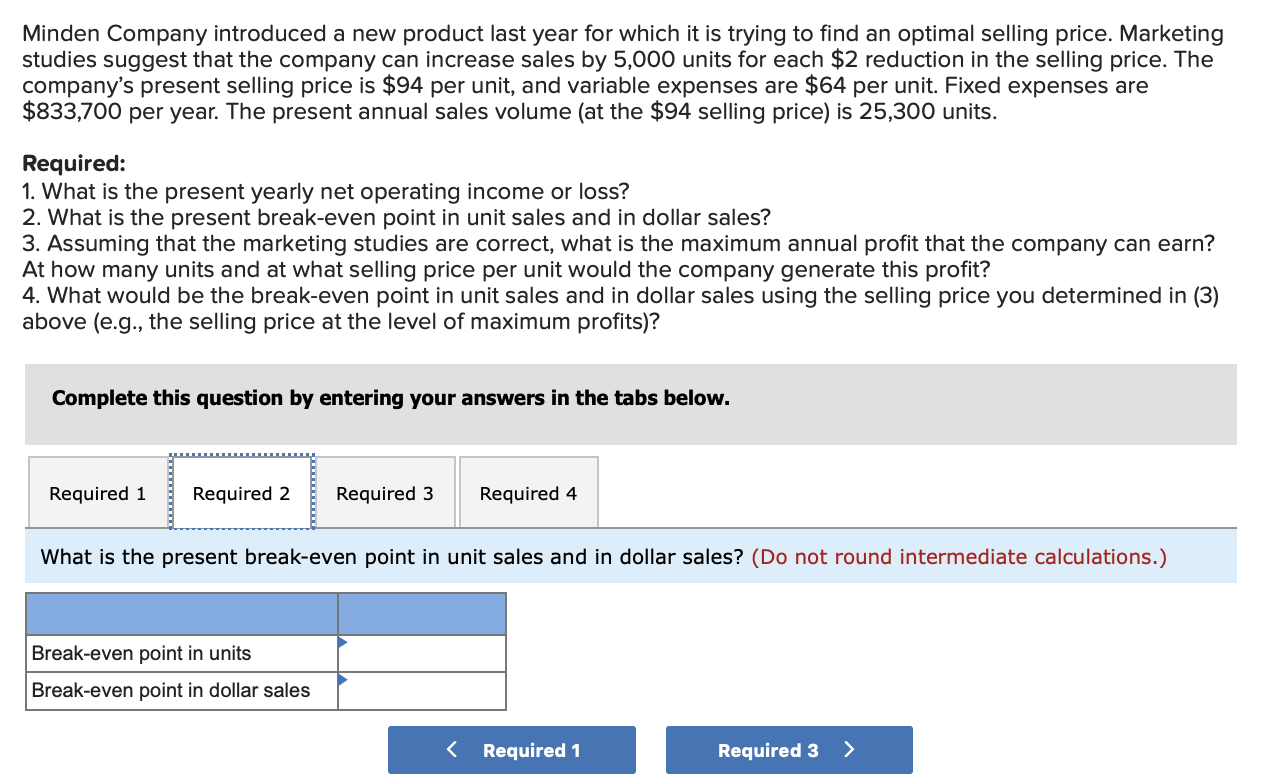Click the break-even point in units input field
The width and height of the screenshot is (1262, 774).
pyautogui.click(x=425, y=652)
